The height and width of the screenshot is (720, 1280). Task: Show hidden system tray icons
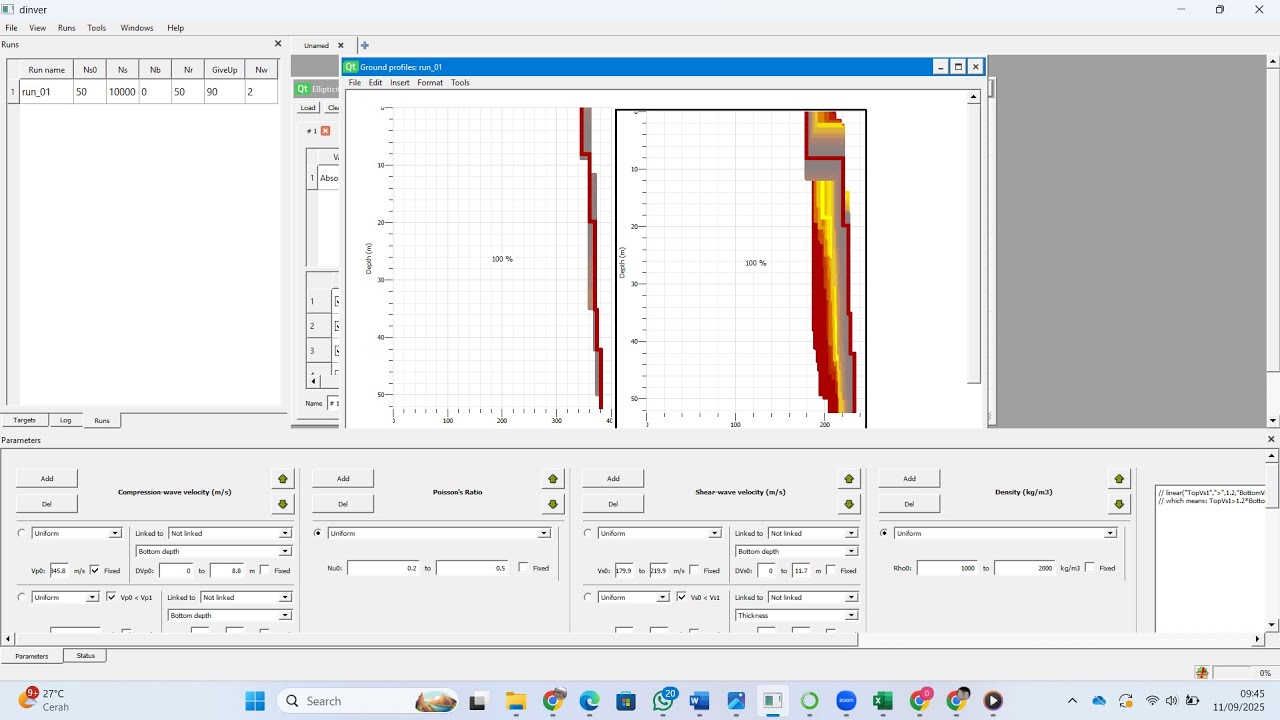click(x=1072, y=701)
